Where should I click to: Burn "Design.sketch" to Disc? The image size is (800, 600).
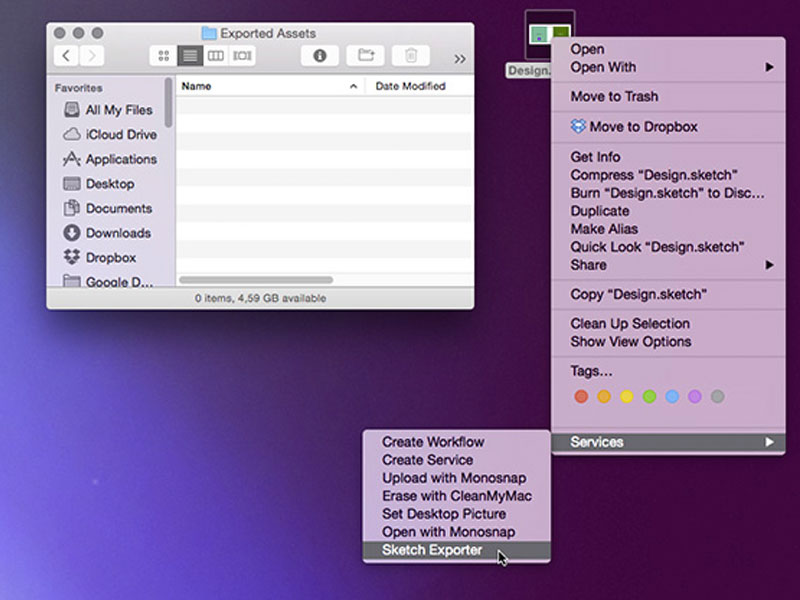tap(668, 193)
